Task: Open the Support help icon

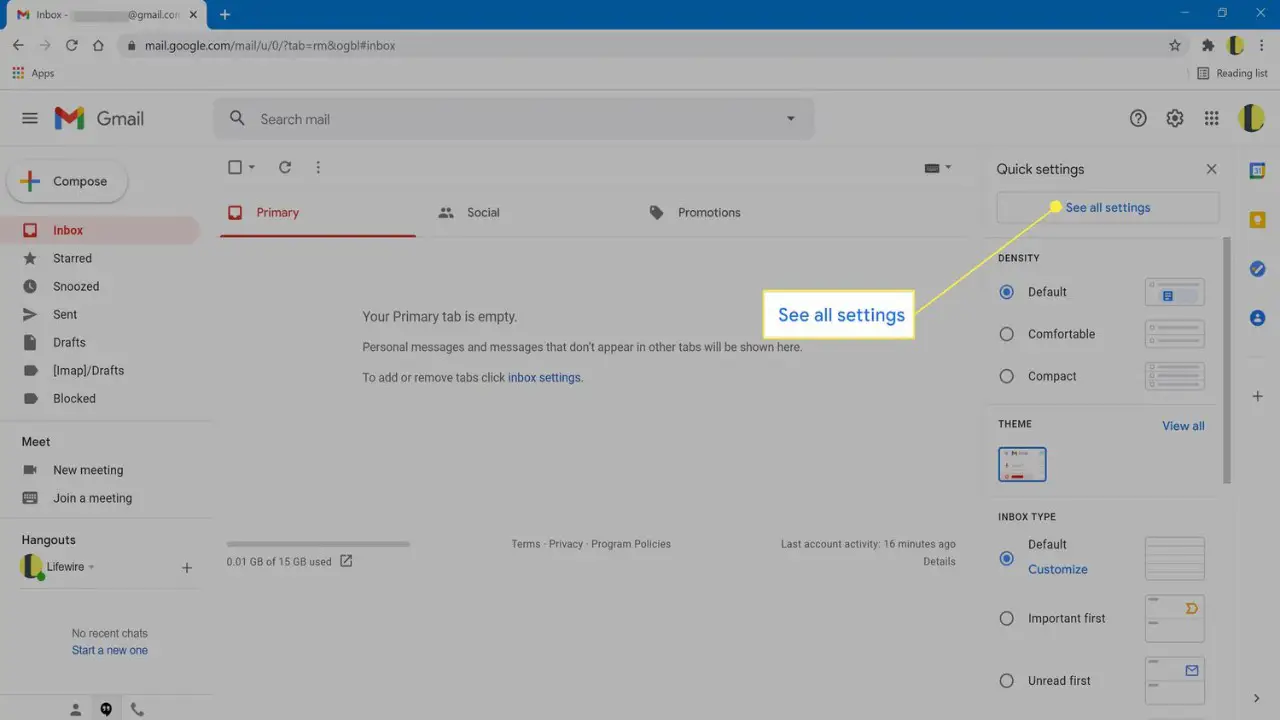Action: point(1138,118)
